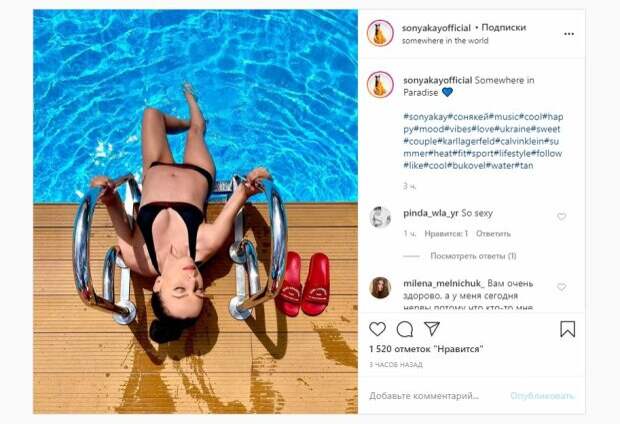Click Ответить under pinda_wla_yr comment
Screen dimensions: 620x424
click(x=493, y=234)
